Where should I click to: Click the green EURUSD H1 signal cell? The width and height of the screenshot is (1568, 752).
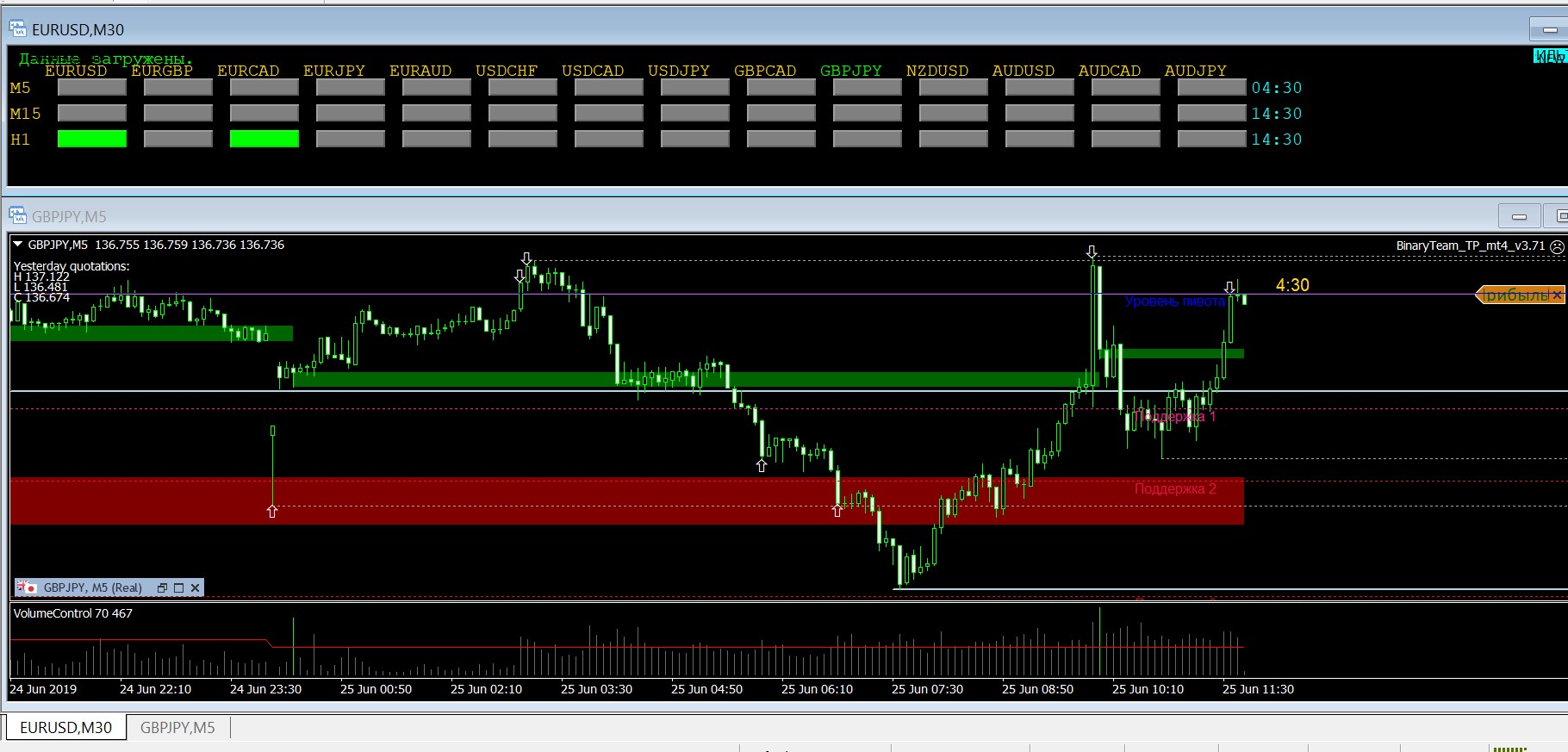point(92,139)
